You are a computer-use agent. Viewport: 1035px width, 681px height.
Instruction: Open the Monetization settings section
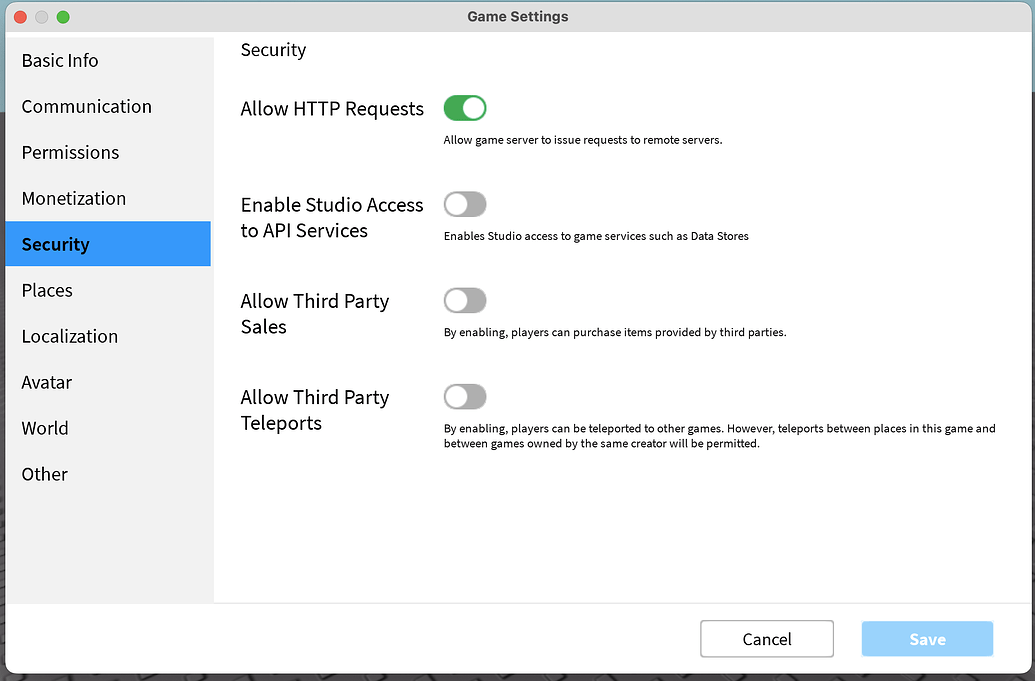coord(73,198)
